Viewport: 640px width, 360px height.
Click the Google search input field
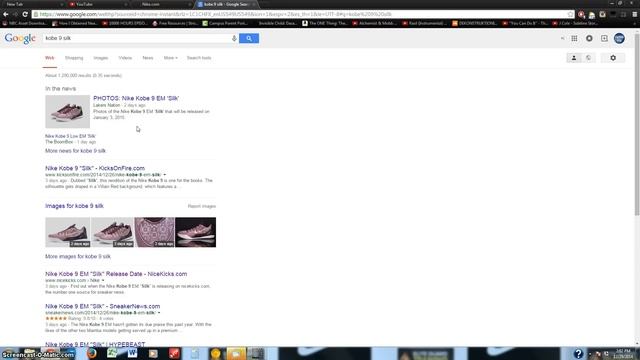[137, 38]
